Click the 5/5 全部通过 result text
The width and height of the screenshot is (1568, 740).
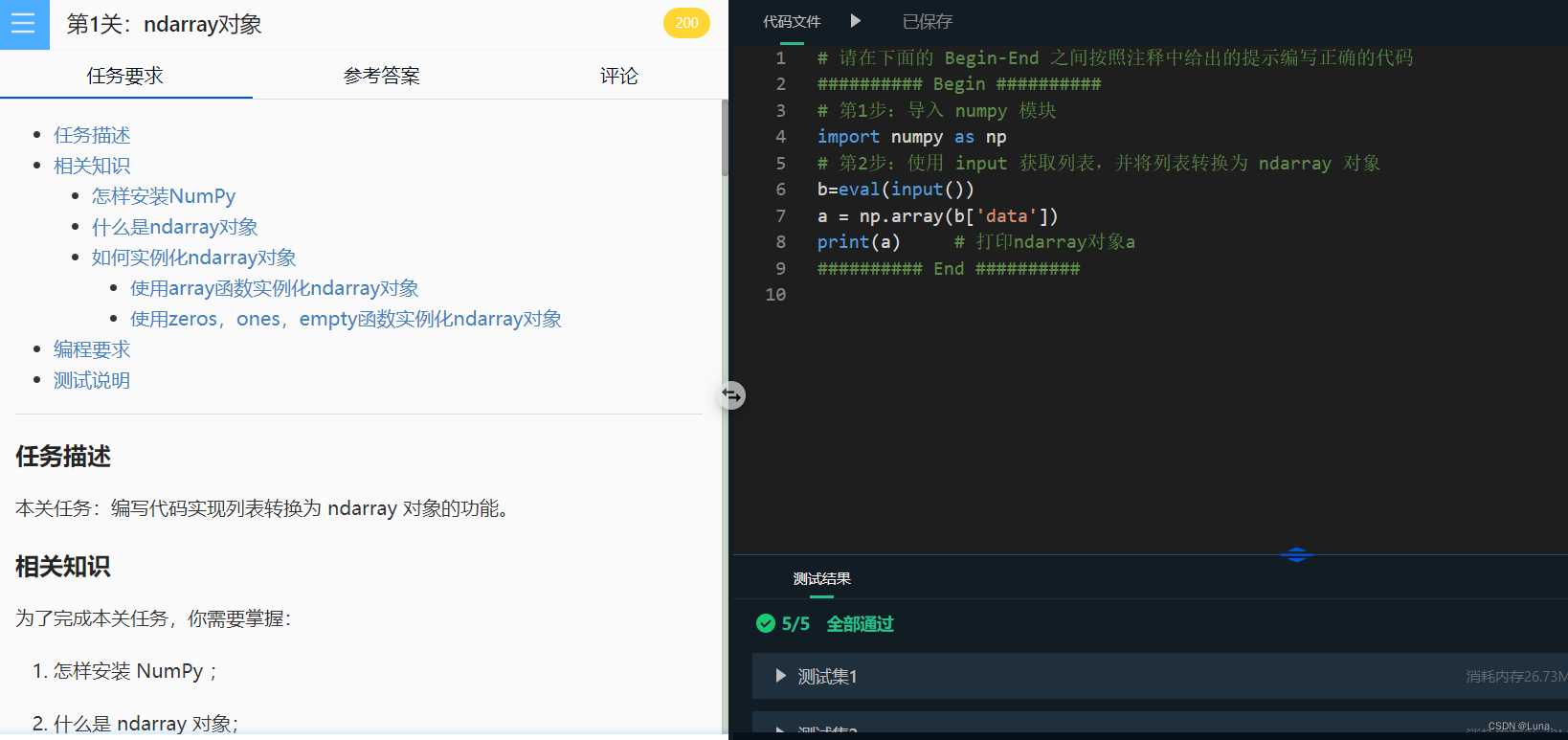[838, 624]
